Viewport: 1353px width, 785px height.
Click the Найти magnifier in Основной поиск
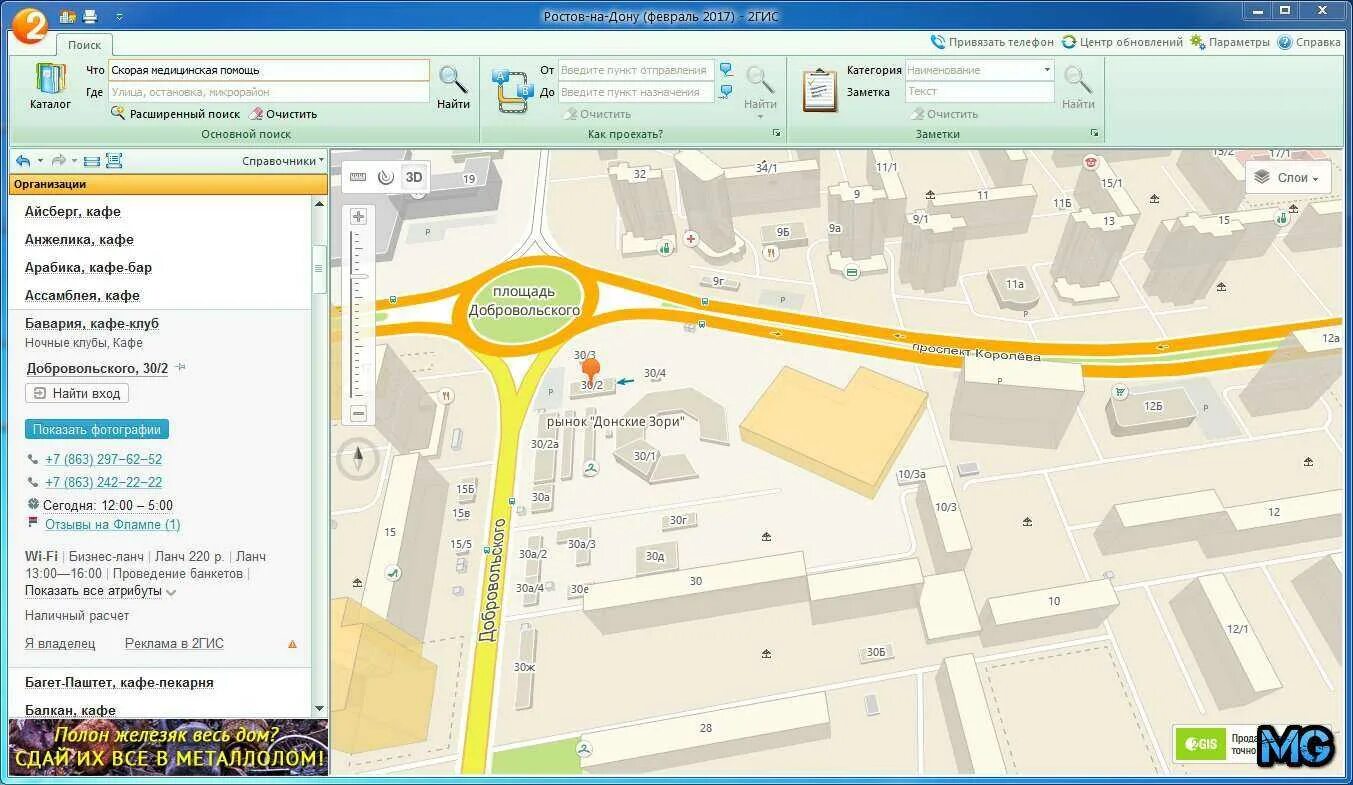pyautogui.click(x=453, y=87)
